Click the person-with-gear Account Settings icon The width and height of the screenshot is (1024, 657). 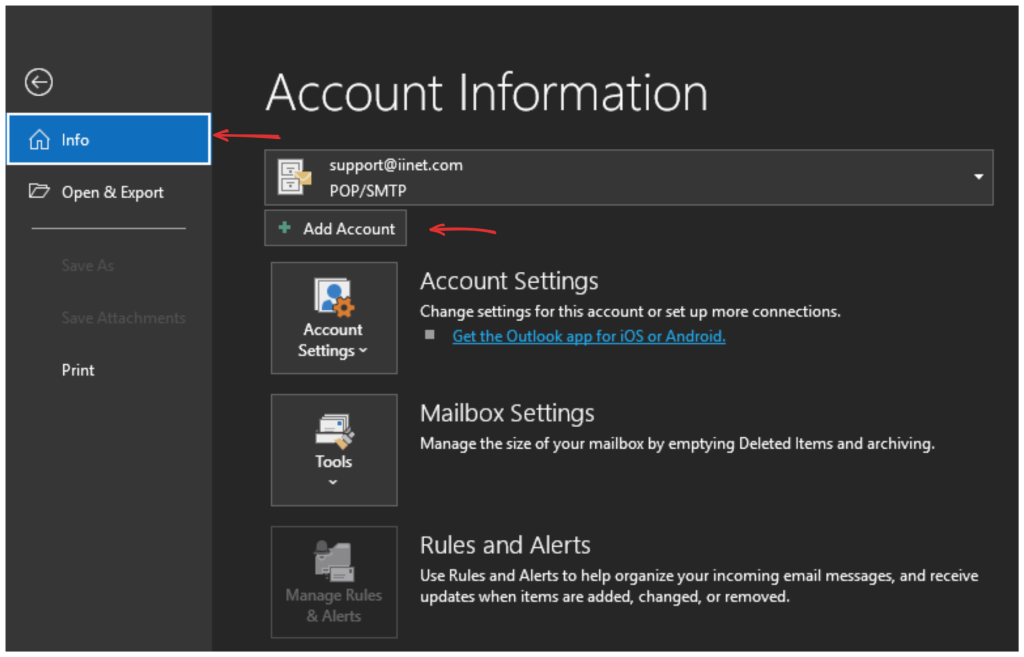333,298
